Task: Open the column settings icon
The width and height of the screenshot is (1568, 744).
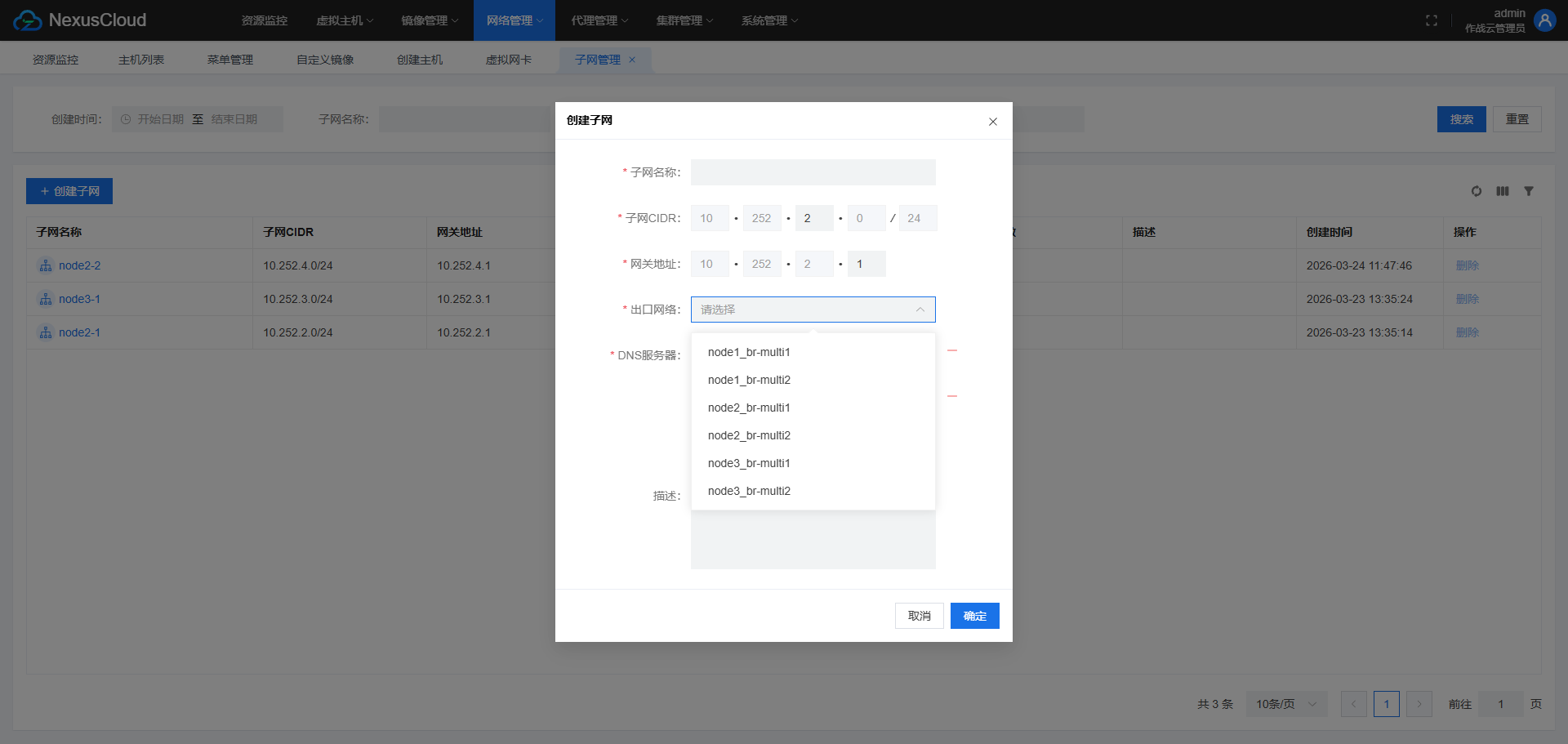Action: 1502,191
